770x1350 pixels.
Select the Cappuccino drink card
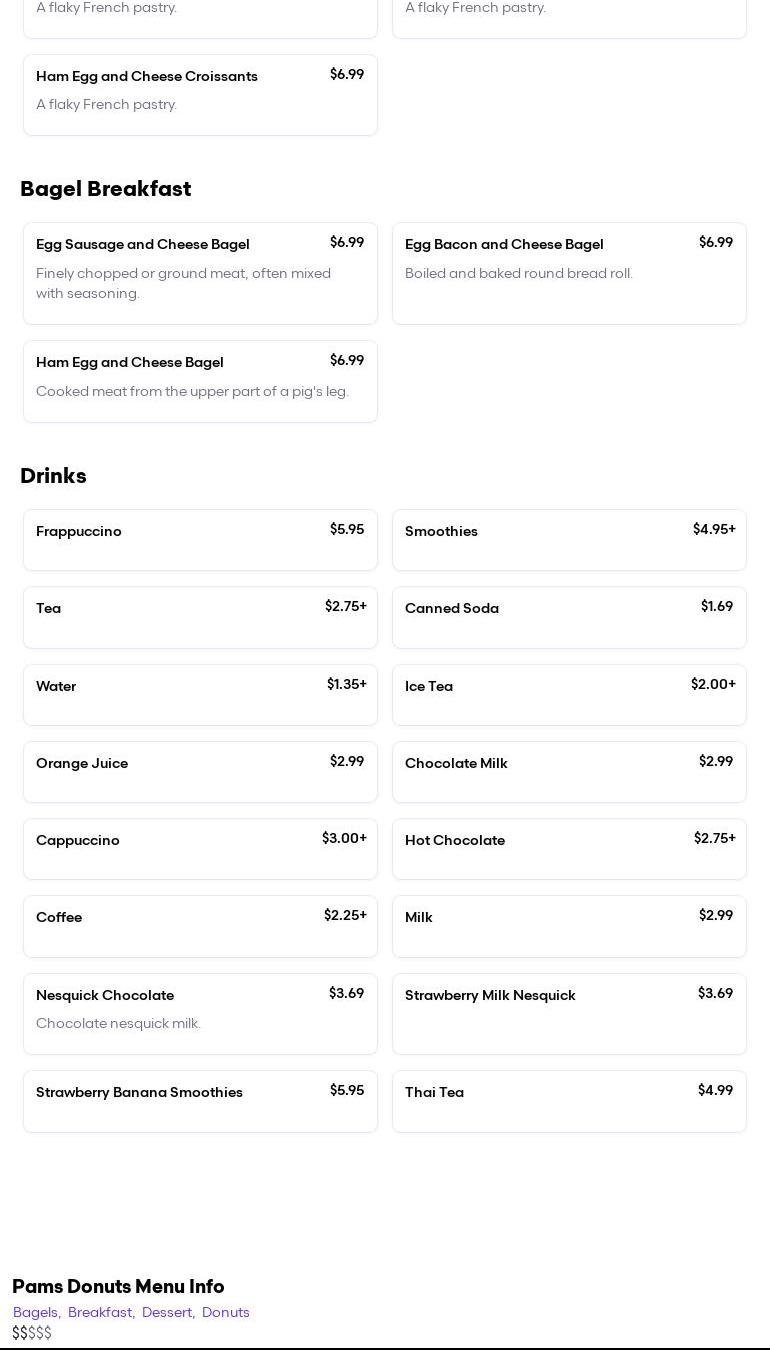[200, 849]
